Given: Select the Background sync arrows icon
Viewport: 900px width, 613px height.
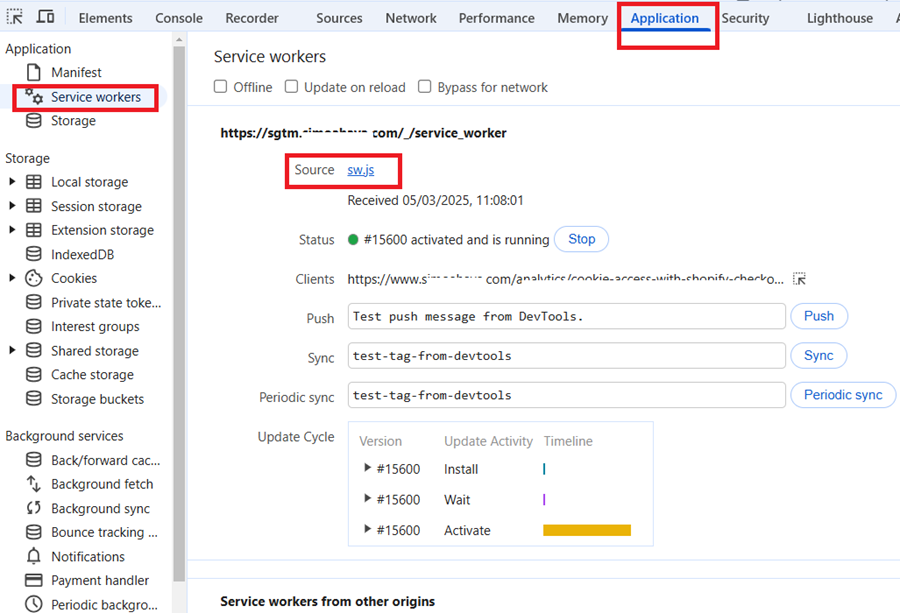Looking at the screenshot, I should [x=32, y=508].
